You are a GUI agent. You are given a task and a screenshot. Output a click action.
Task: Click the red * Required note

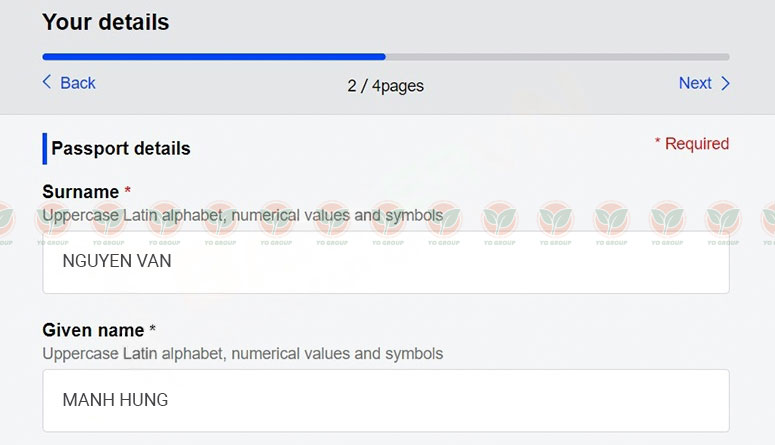tap(692, 144)
